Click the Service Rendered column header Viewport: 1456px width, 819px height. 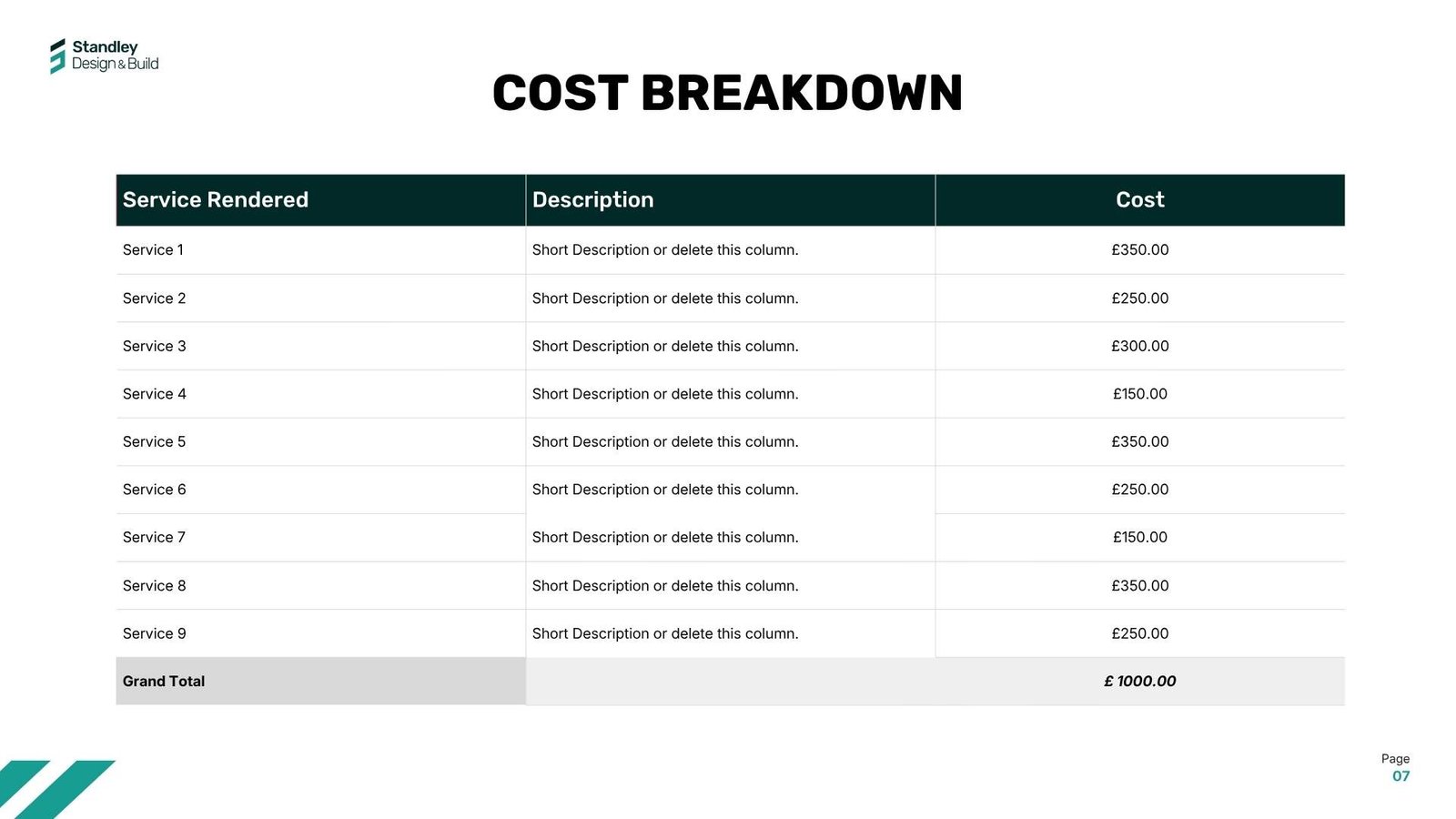(216, 200)
